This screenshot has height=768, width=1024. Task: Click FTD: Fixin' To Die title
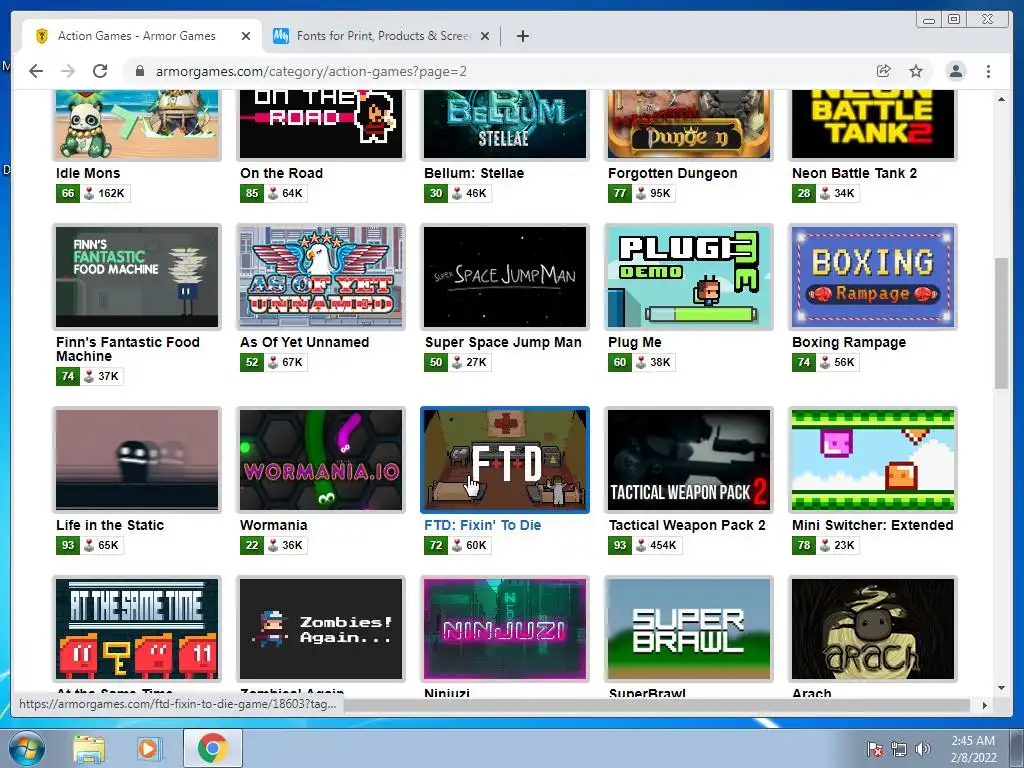(x=483, y=525)
